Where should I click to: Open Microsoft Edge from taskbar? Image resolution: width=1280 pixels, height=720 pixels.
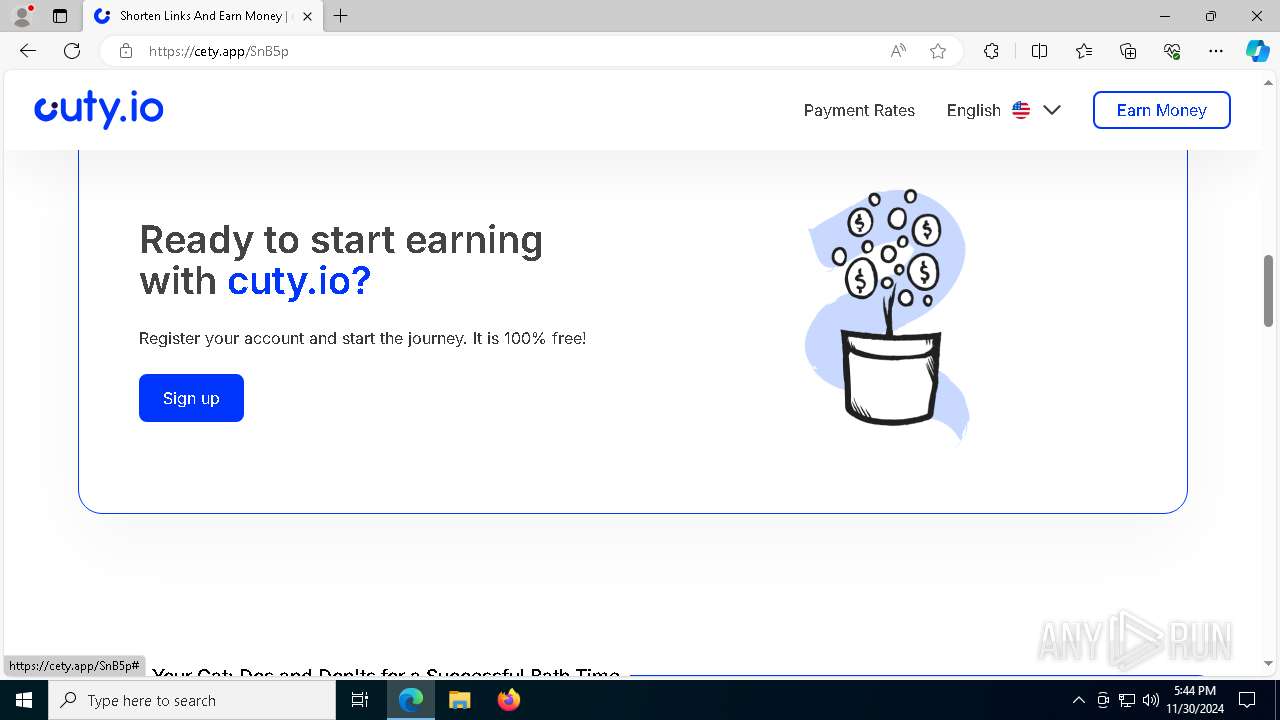pyautogui.click(x=411, y=700)
